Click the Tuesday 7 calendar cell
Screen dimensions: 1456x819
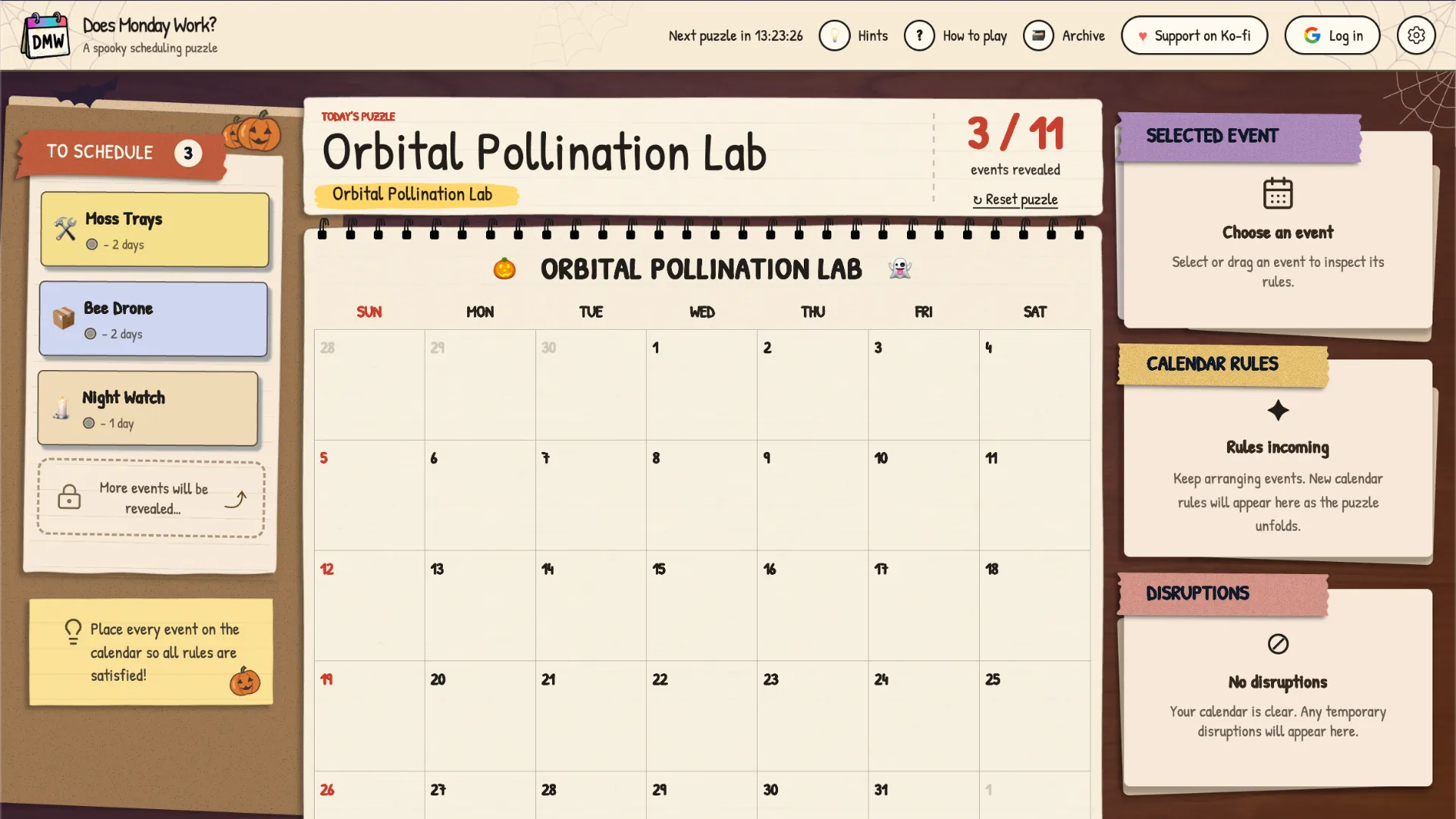pos(591,495)
